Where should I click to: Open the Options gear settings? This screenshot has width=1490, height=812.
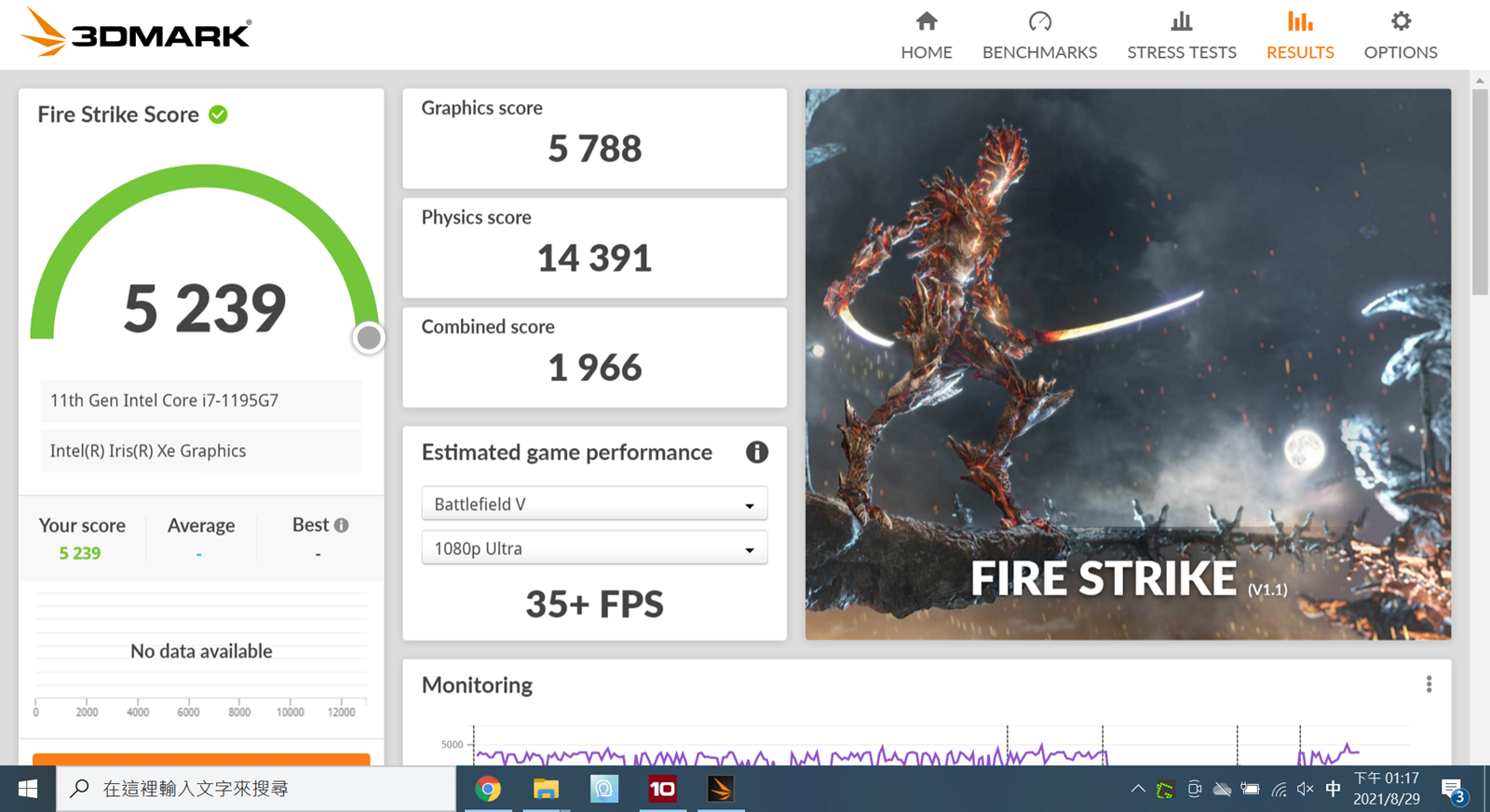[1400, 35]
